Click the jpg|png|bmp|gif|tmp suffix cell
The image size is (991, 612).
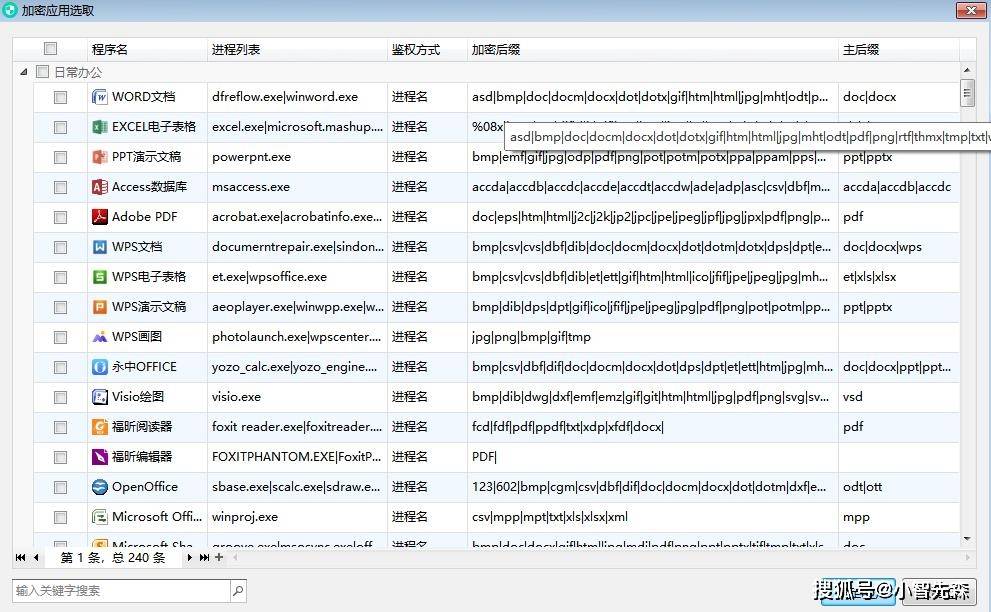pos(652,337)
